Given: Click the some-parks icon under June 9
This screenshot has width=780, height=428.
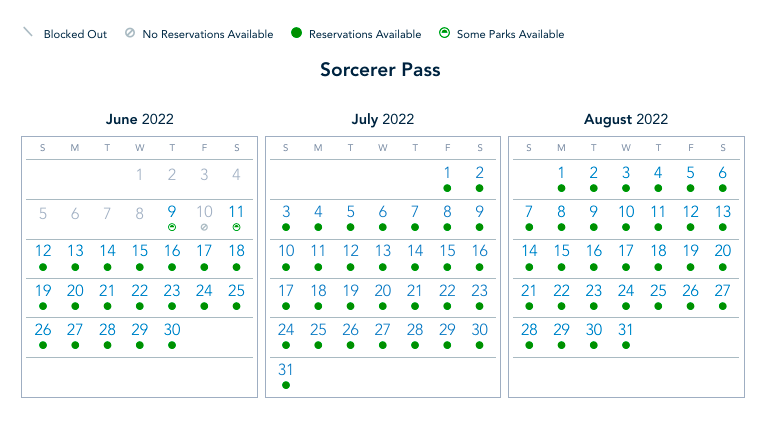Looking at the screenshot, I should (172, 227).
